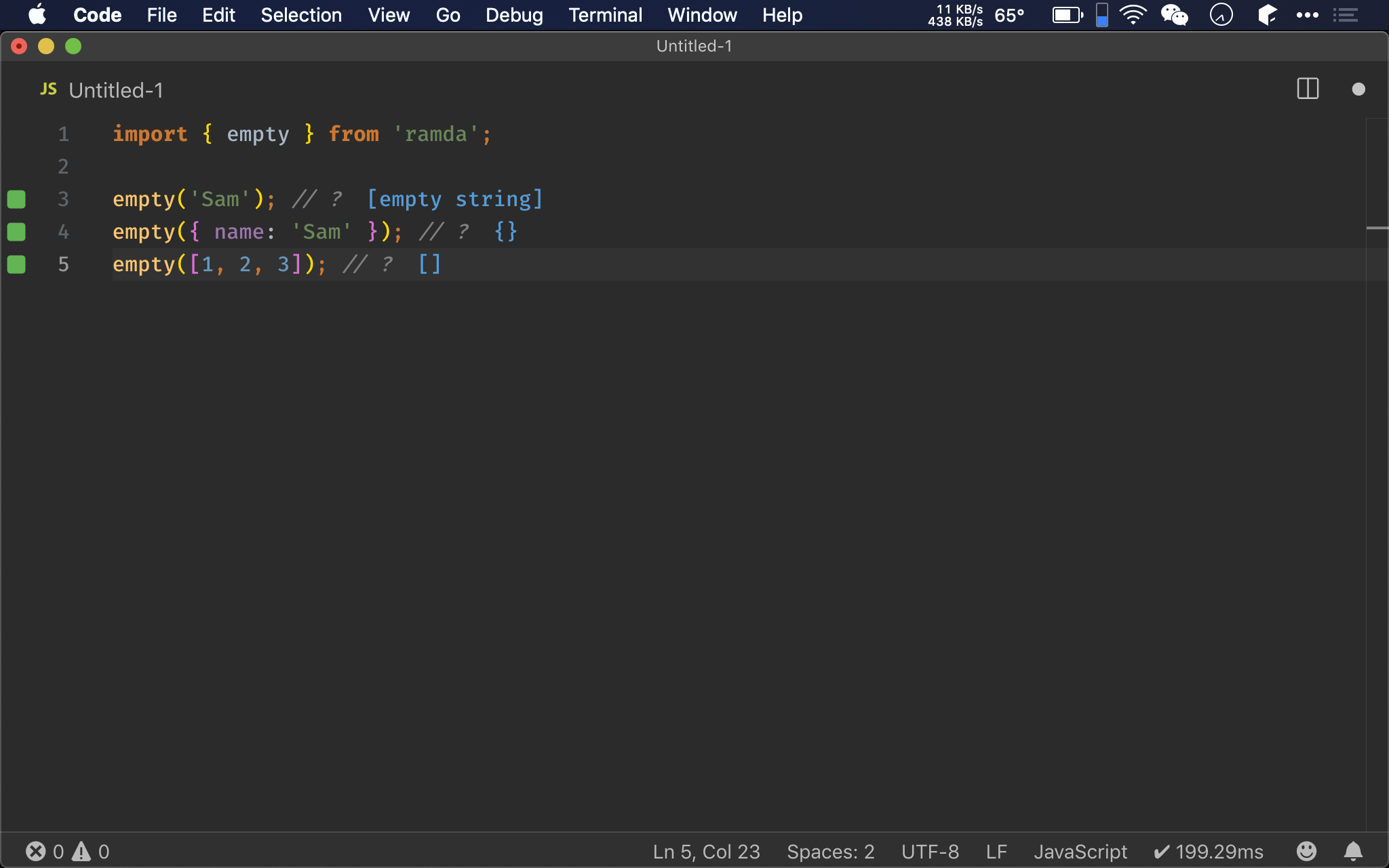Change indentation via Spaces: 2

830,852
